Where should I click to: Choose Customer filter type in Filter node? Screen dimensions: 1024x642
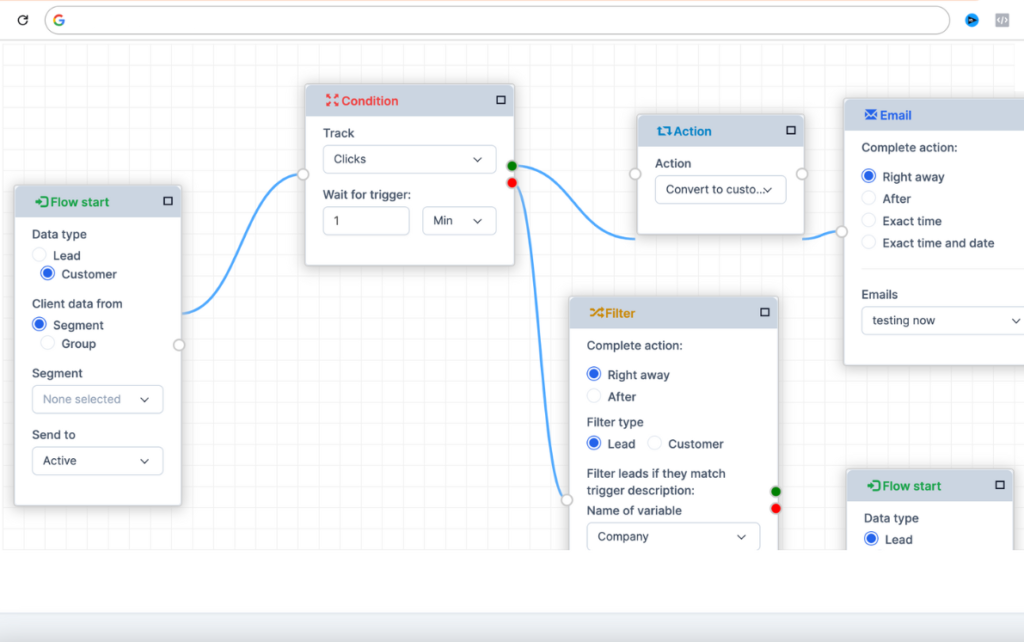[654, 443]
